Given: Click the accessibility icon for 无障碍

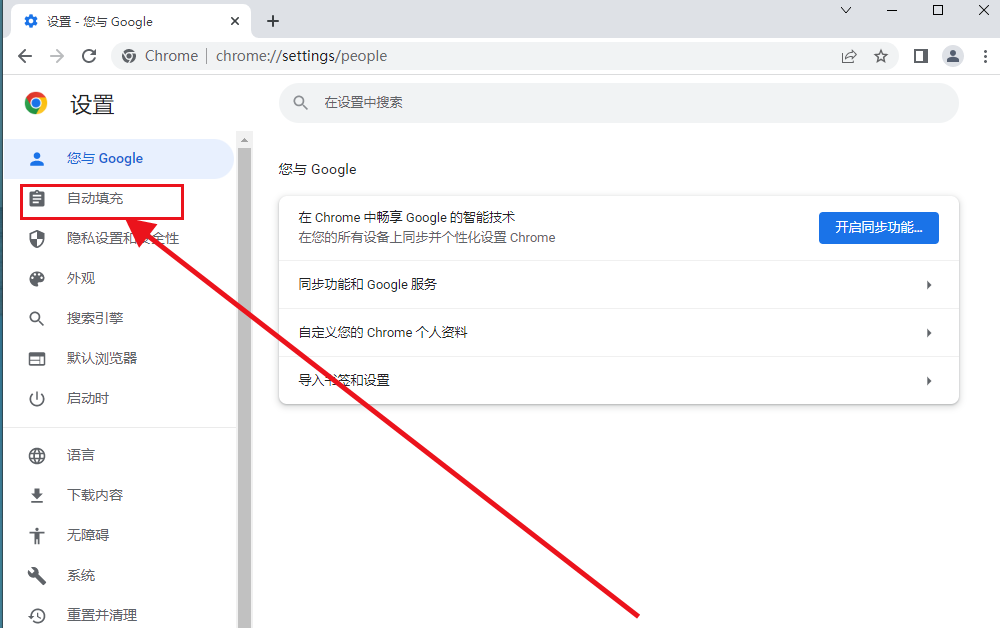Looking at the screenshot, I should (x=37, y=536).
